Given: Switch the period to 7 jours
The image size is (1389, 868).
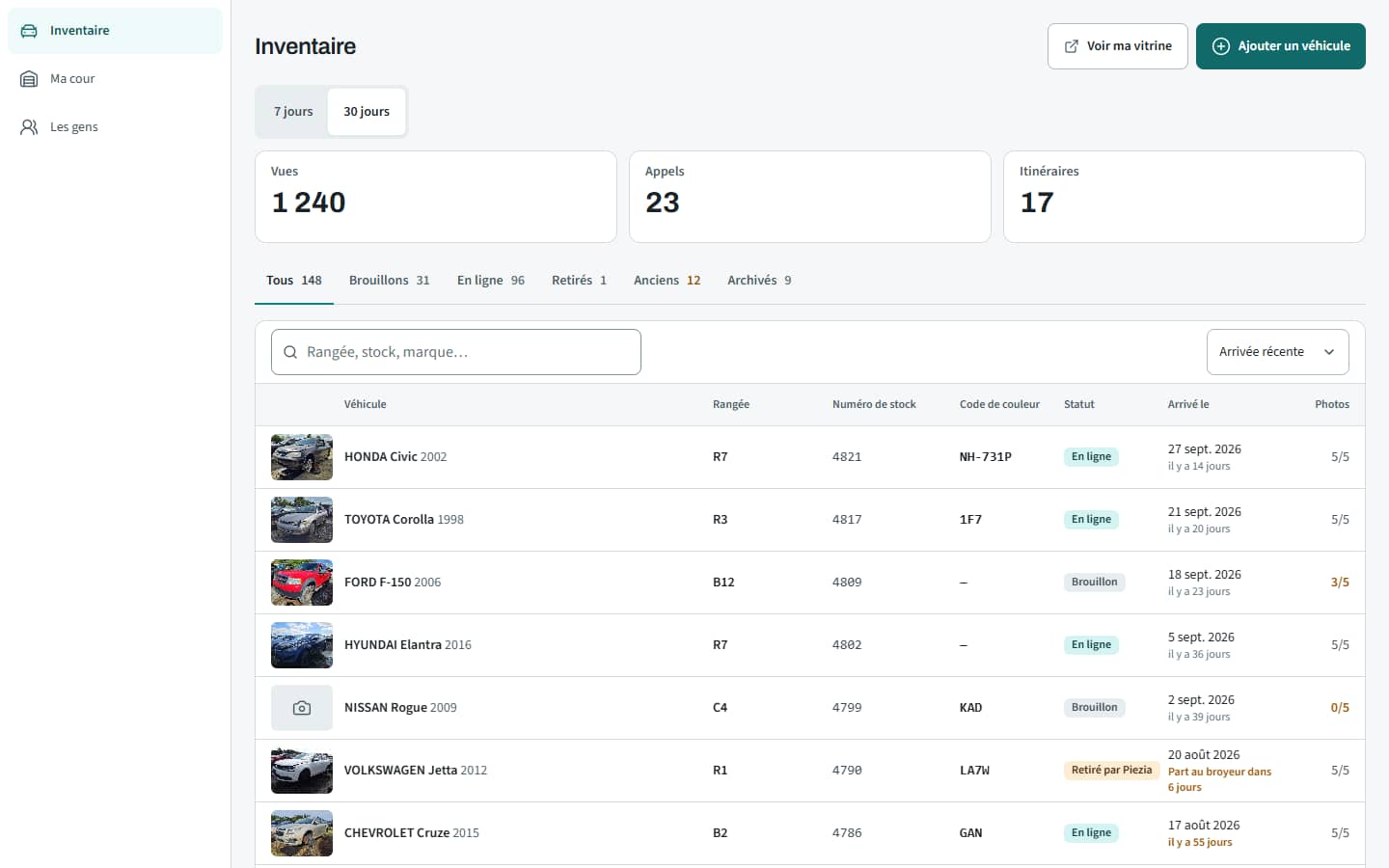Looking at the screenshot, I should point(293,112).
